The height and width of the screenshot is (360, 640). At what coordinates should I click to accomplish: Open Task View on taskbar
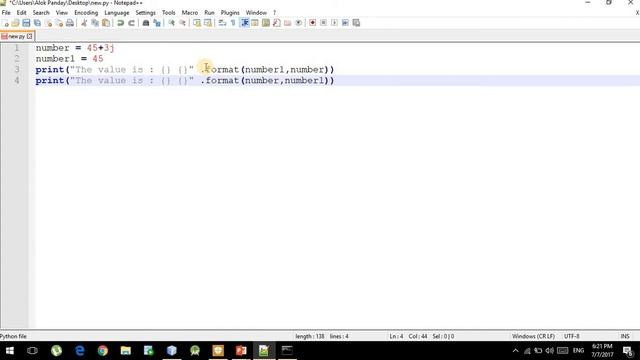point(32,351)
